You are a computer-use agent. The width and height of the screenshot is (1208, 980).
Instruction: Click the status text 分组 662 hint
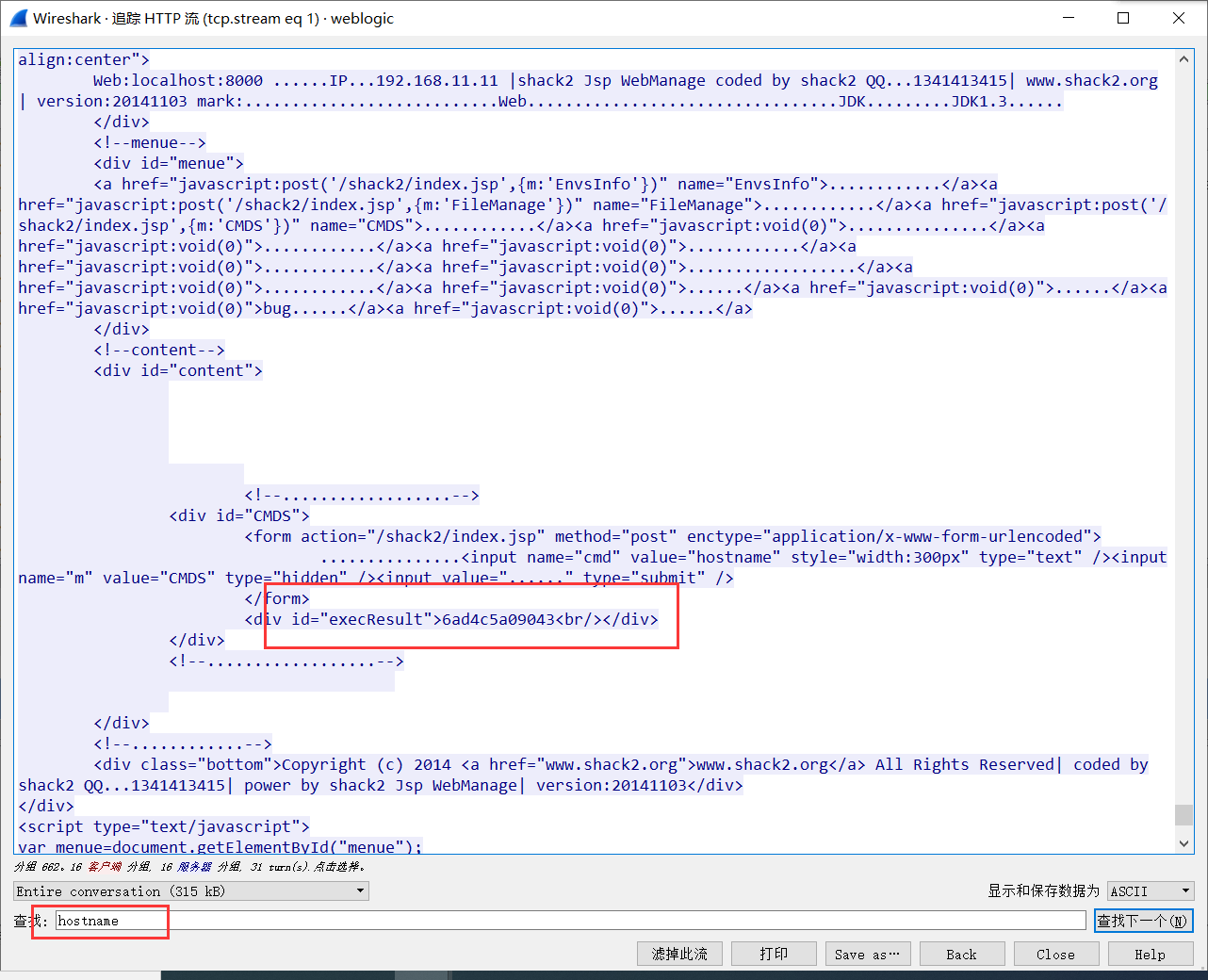click(189, 866)
